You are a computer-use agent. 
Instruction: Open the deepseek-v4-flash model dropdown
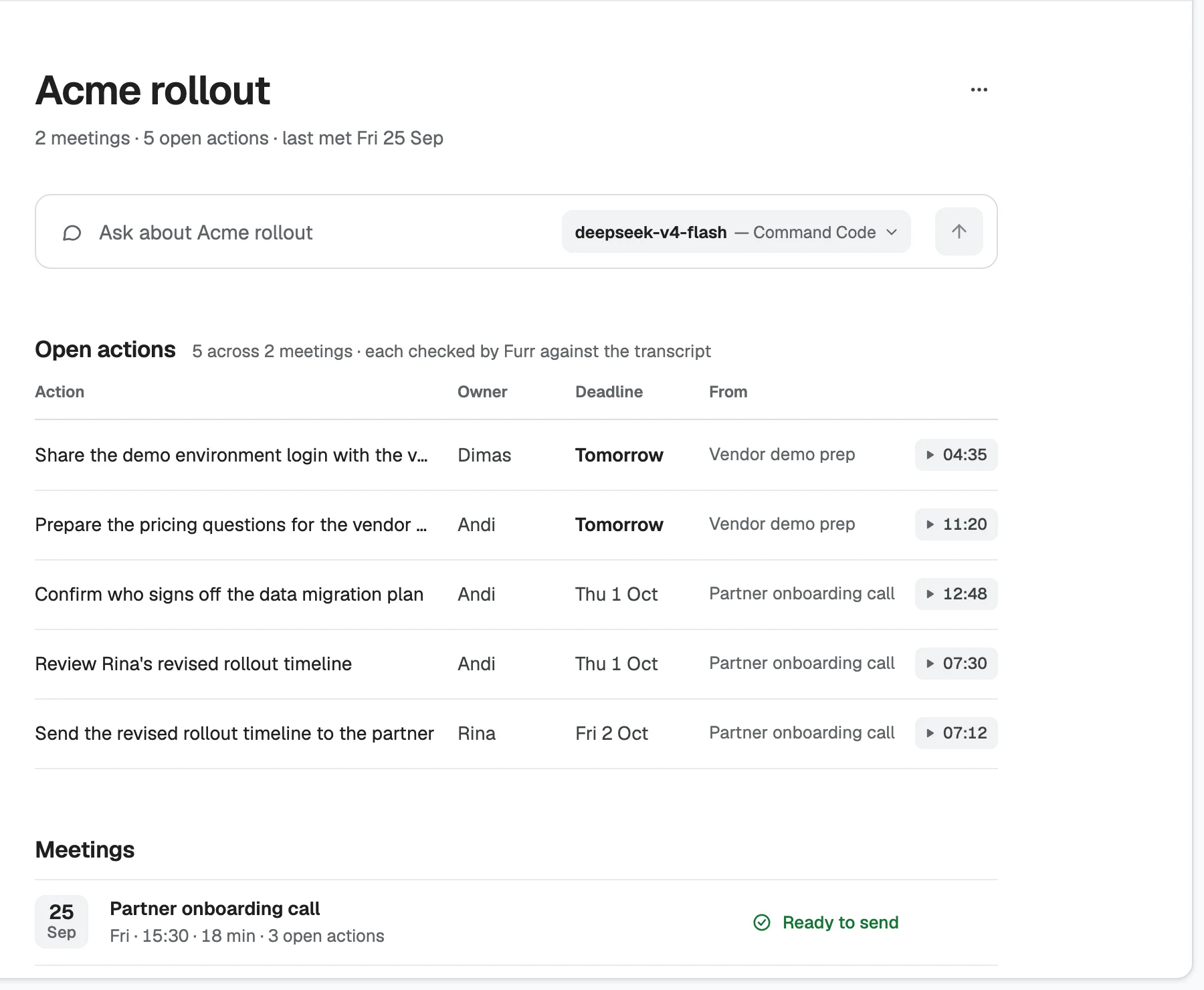tap(736, 231)
